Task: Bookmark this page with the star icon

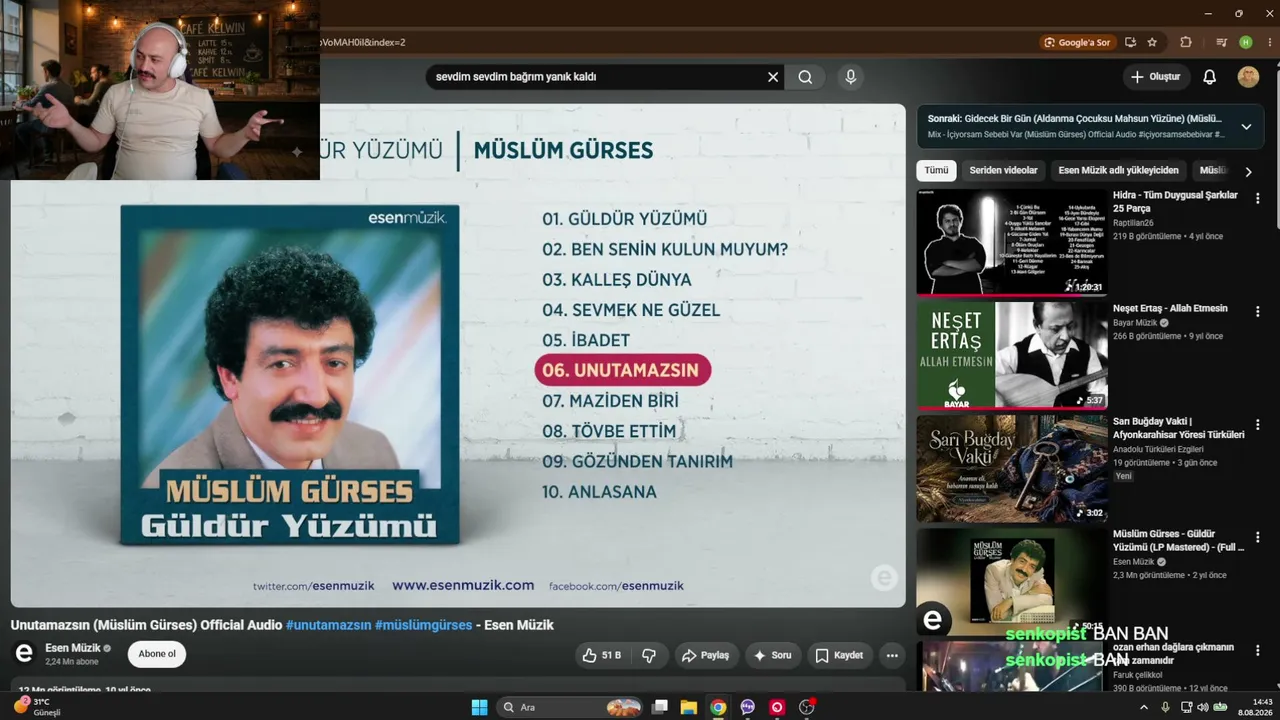Action: pyautogui.click(x=1152, y=42)
